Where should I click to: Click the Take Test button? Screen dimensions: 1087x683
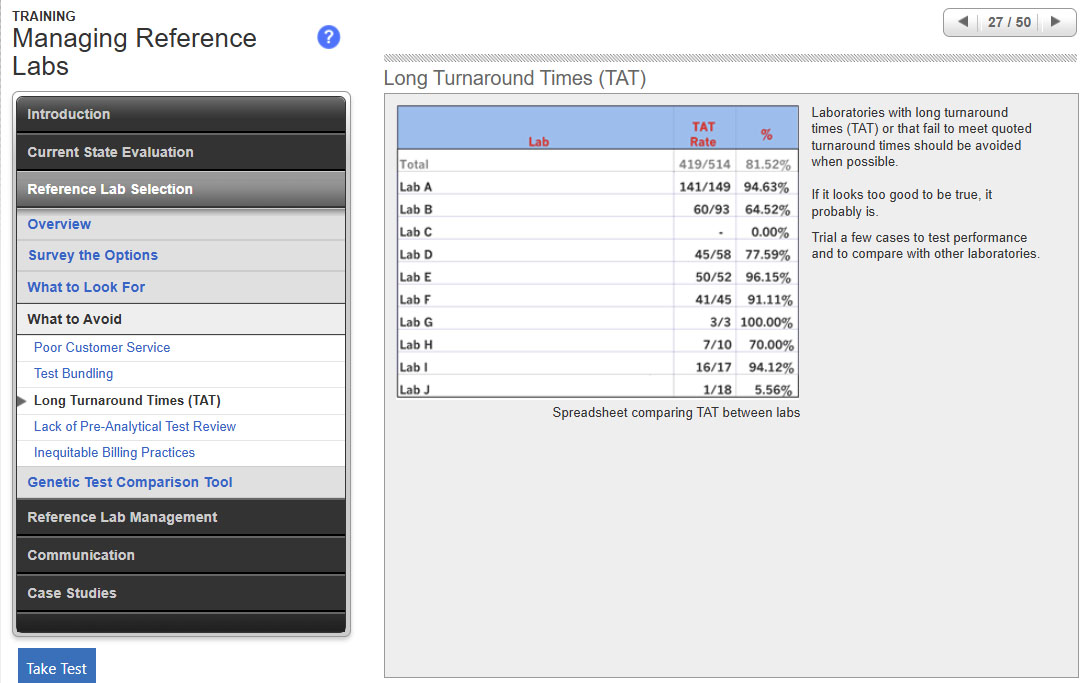click(57, 668)
